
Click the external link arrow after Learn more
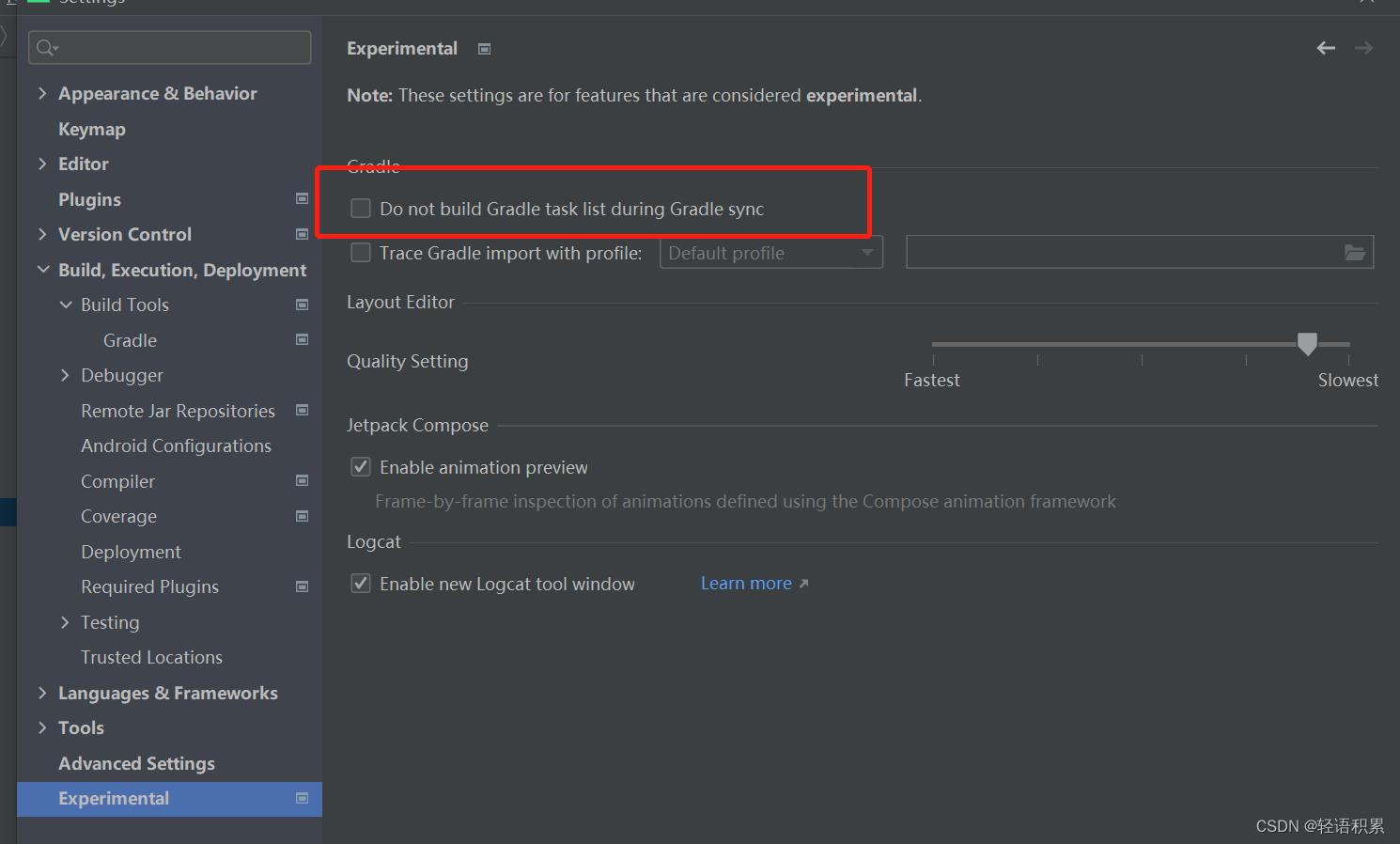(803, 584)
